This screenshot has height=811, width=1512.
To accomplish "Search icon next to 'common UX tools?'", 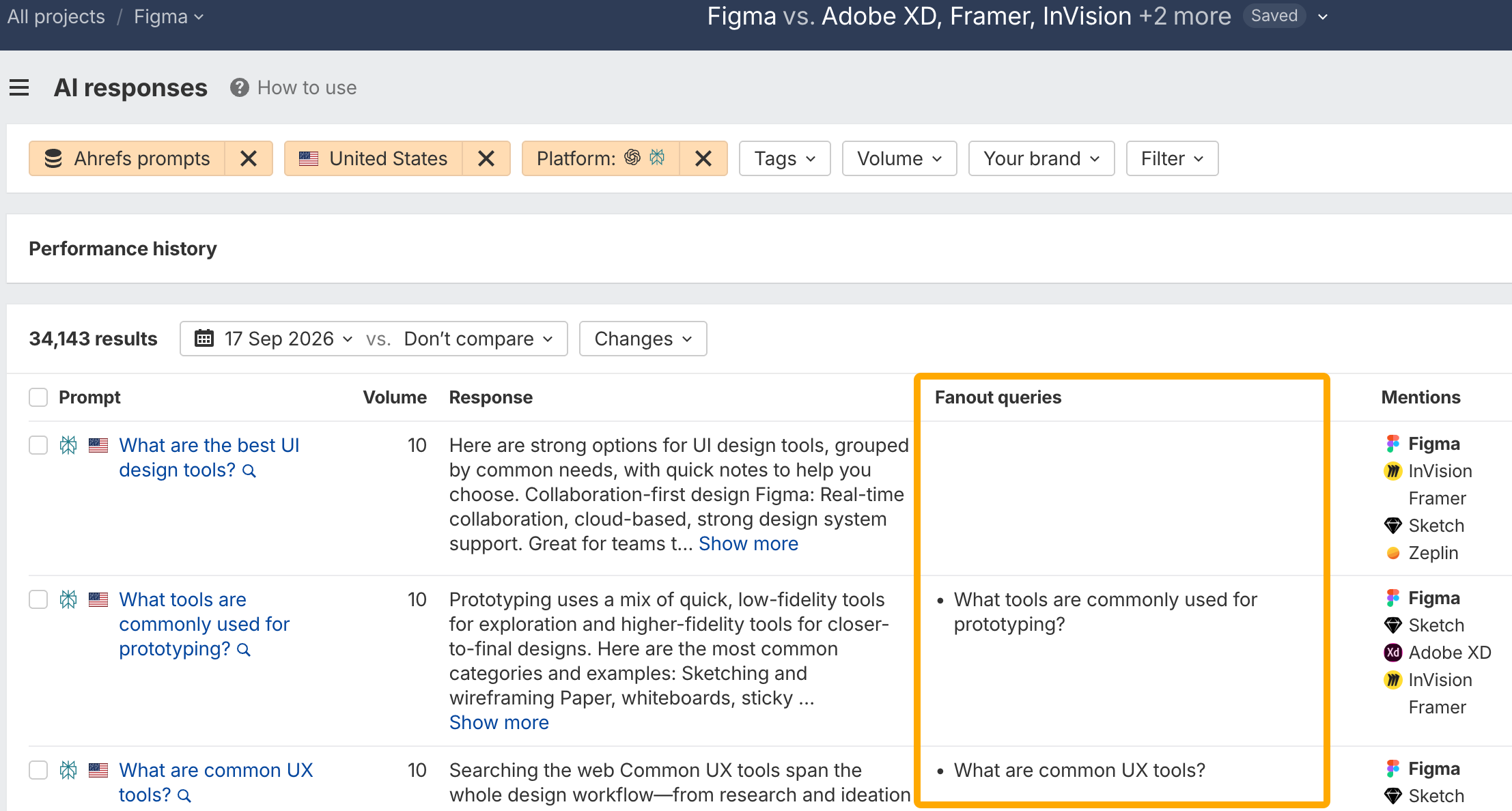I will click(x=184, y=796).
